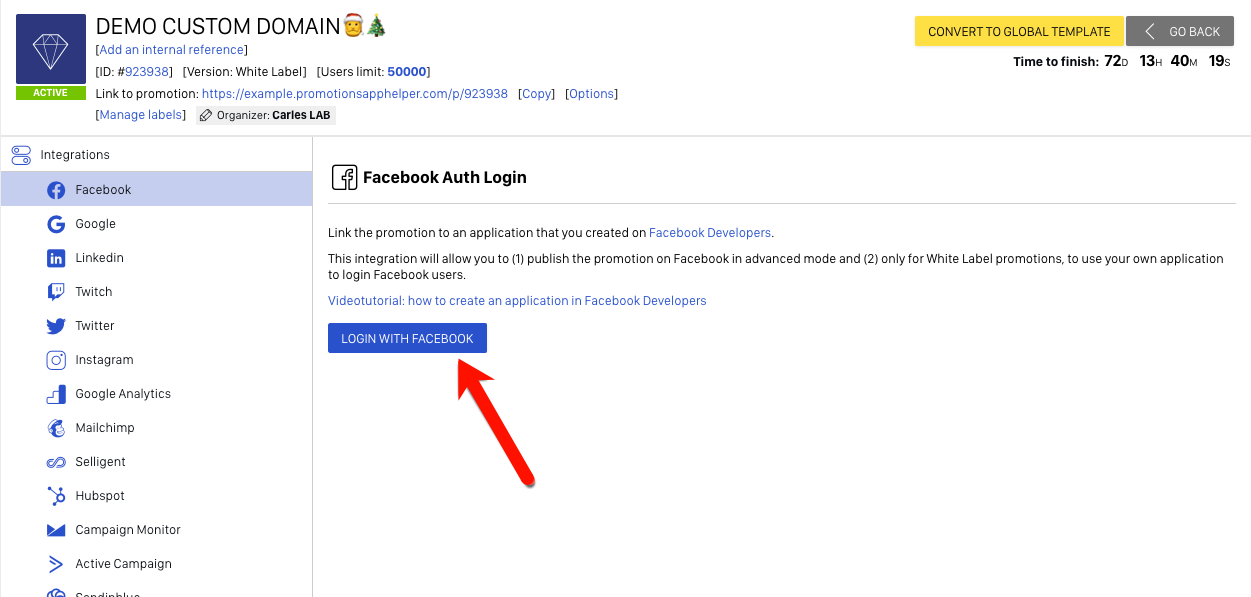Click the Twitter bird icon

pyautogui.click(x=56, y=326)
